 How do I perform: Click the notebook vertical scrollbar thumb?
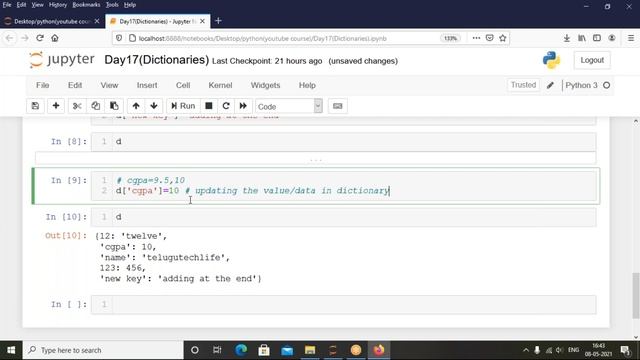tap(636, 295)
